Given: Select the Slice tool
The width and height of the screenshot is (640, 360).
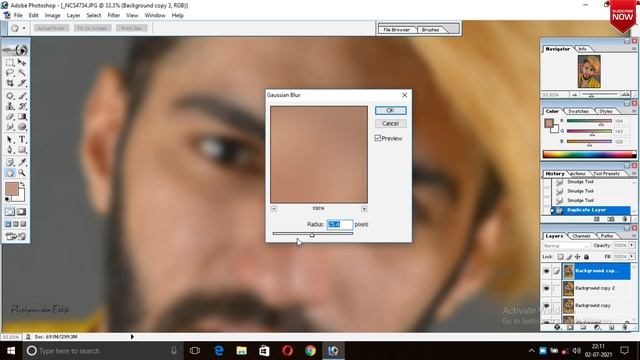Looking at the screenshot, I should [x=22, y=83].
